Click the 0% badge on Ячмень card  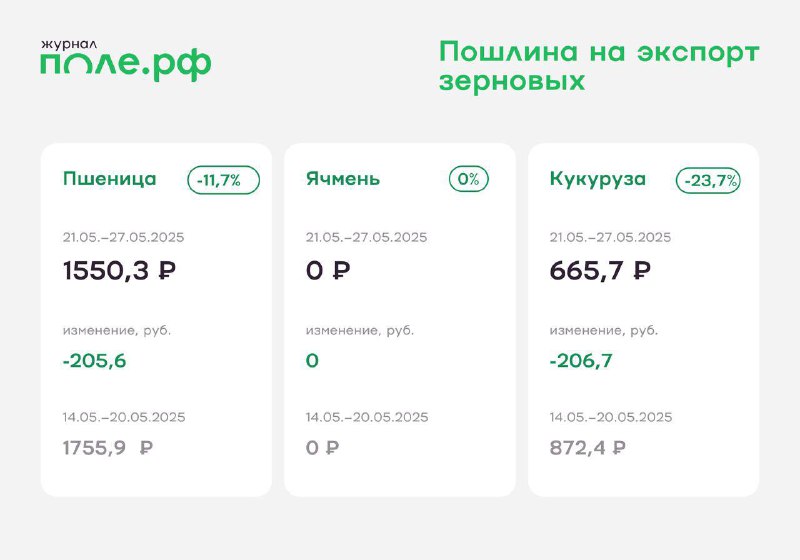click(468, 179)
